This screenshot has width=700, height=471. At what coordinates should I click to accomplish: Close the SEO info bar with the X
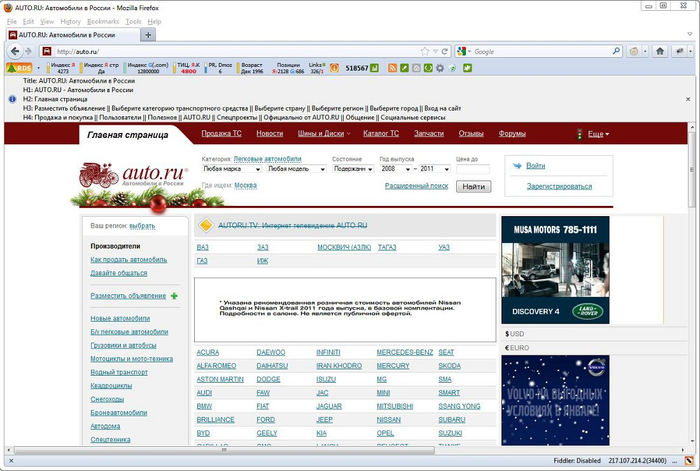pyautogui.click(x=688, y=99)
